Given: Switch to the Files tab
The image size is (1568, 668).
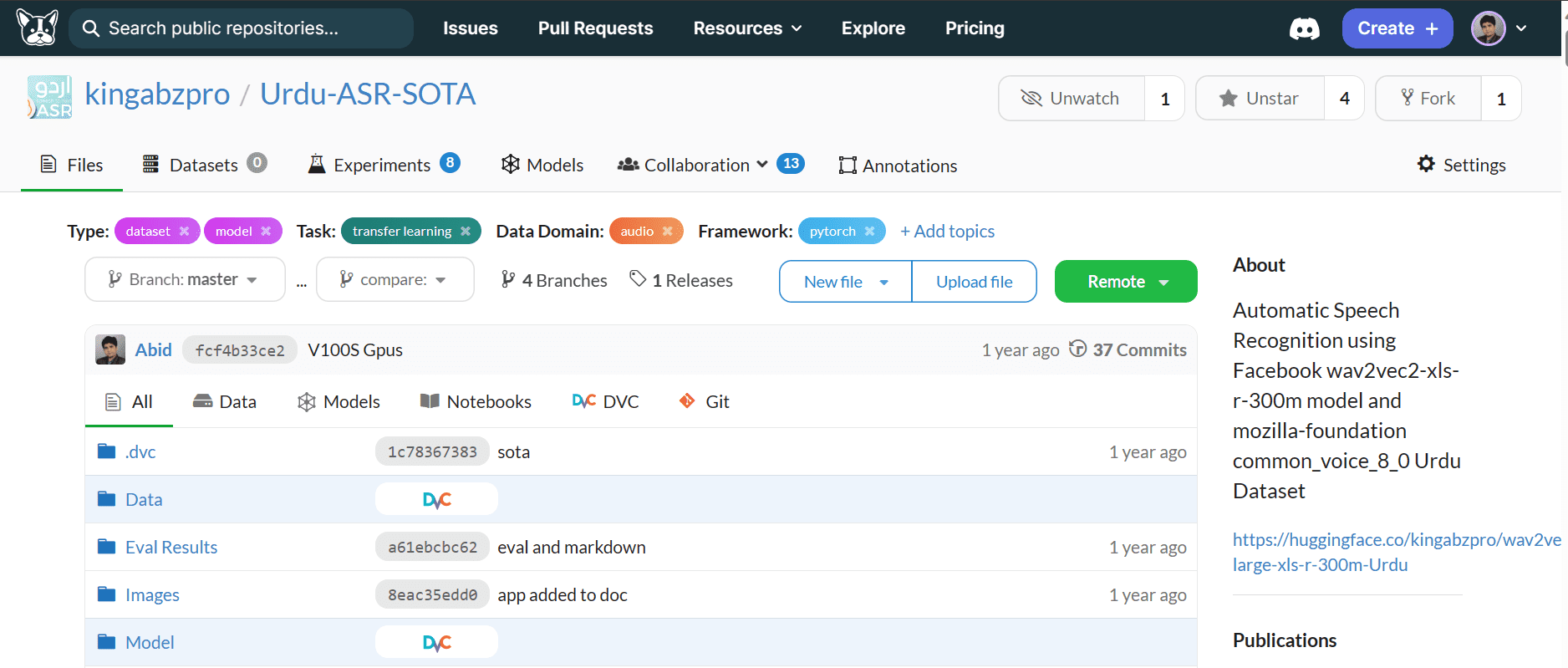Looking at the screenshot, I should 72,165.
